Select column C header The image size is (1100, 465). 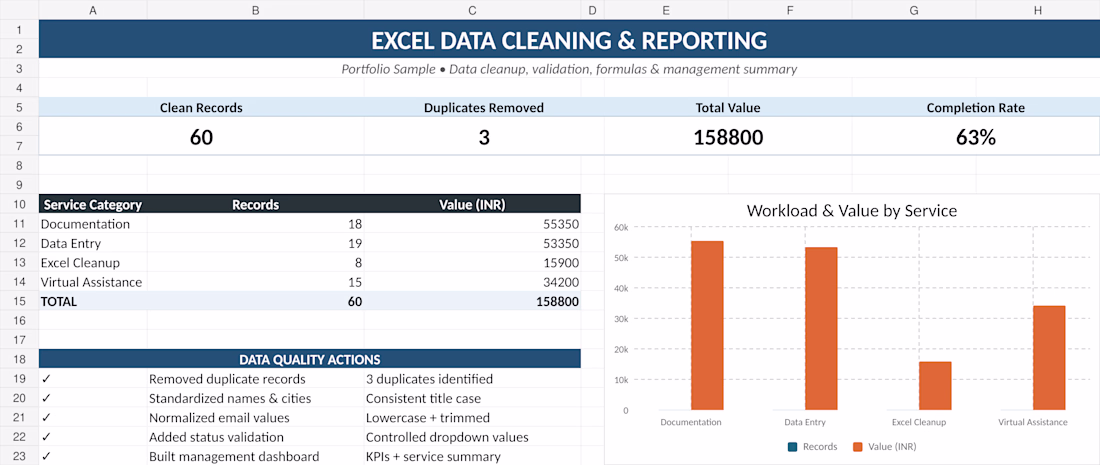[472, 10]
